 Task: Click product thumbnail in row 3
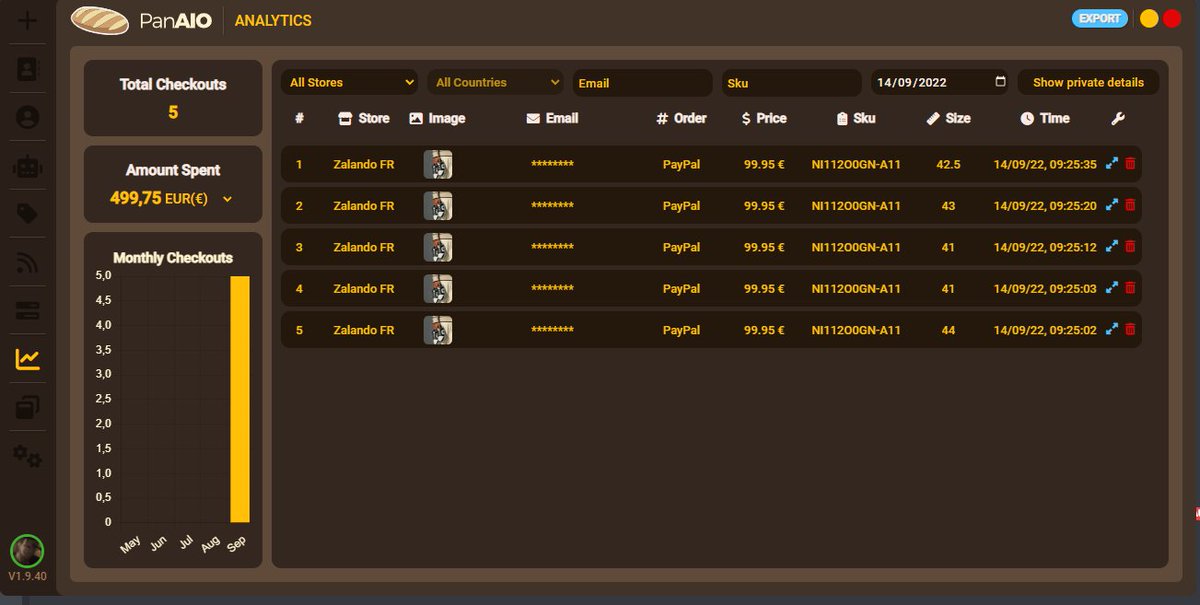click(x=438, y=247)
